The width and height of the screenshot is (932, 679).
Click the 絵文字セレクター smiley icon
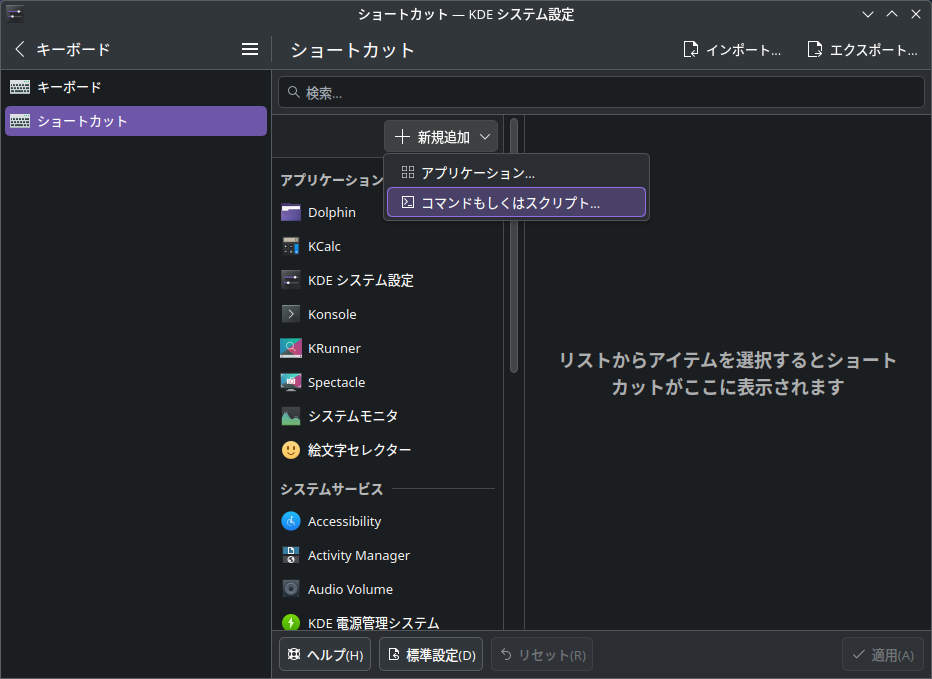(x=291, y=450)
